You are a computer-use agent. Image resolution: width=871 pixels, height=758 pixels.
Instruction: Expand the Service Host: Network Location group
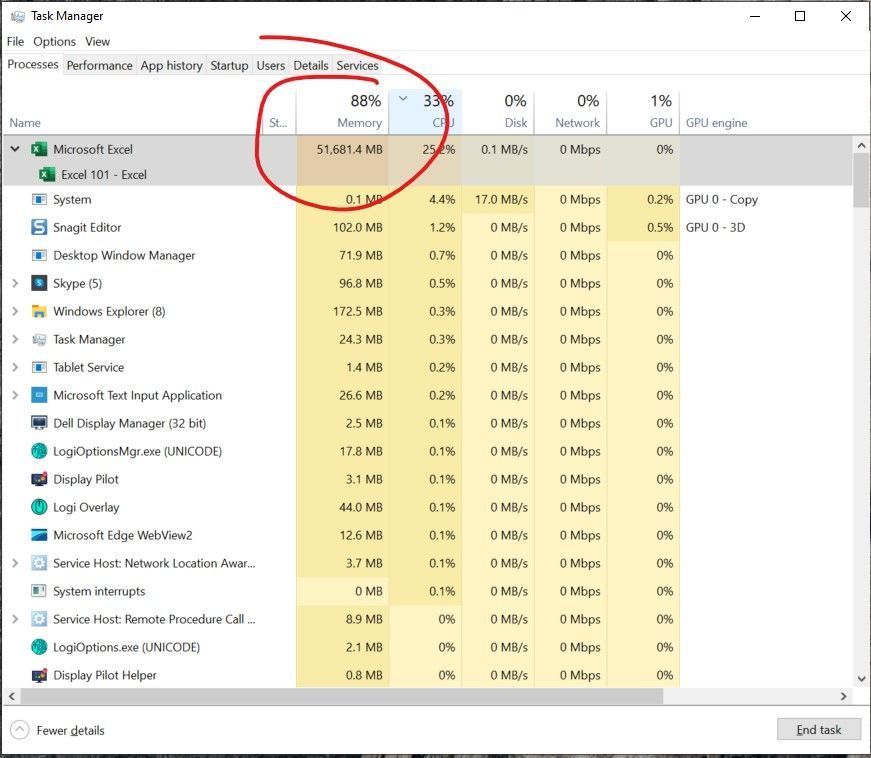14,563
